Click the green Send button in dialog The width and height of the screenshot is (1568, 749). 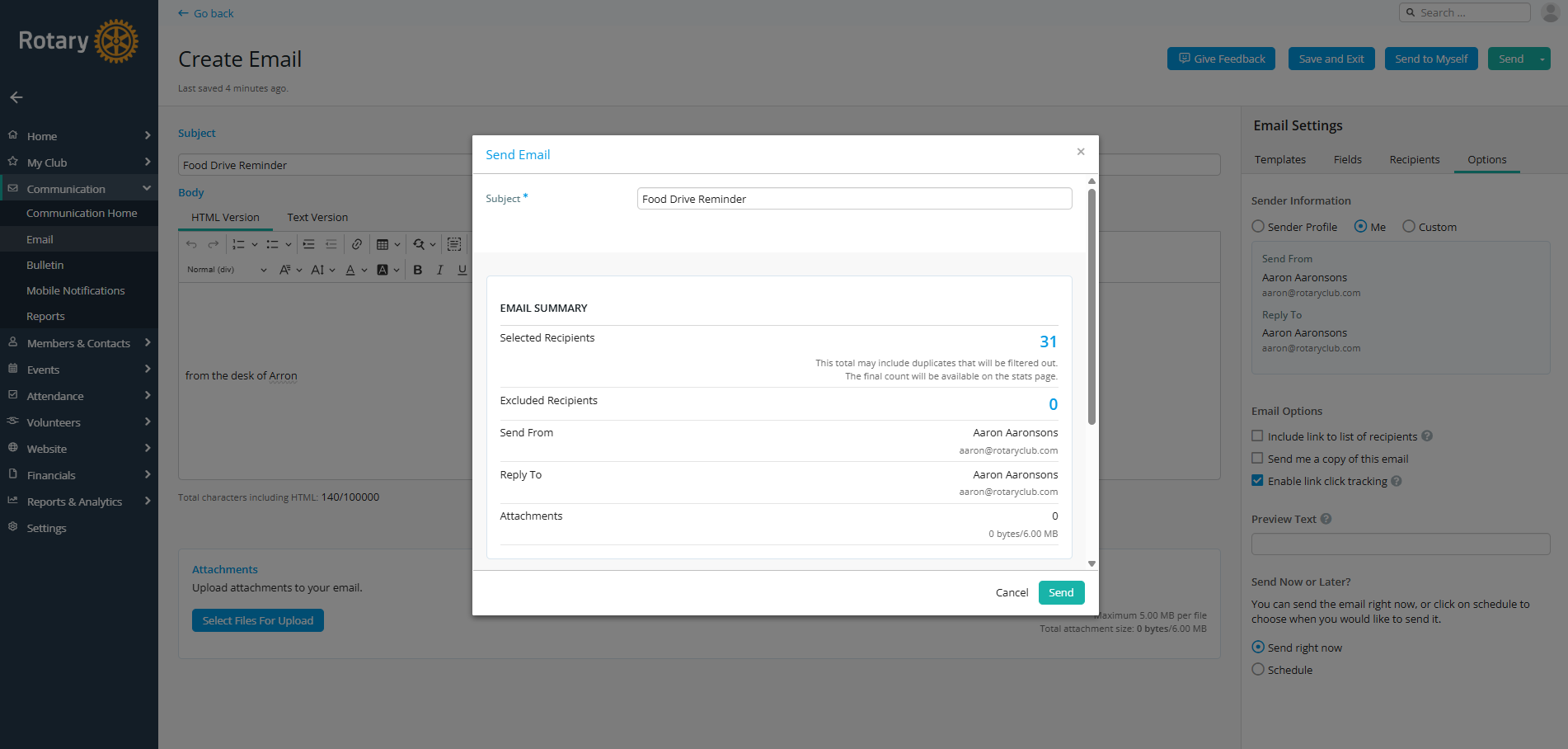click(x=1061, y=592)
